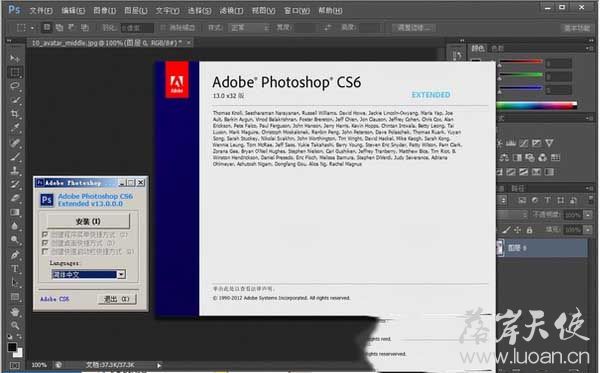Toggle first shortcut checkbox in installer dialog
This screenshot has width=600, height=373.
[45, 234]
